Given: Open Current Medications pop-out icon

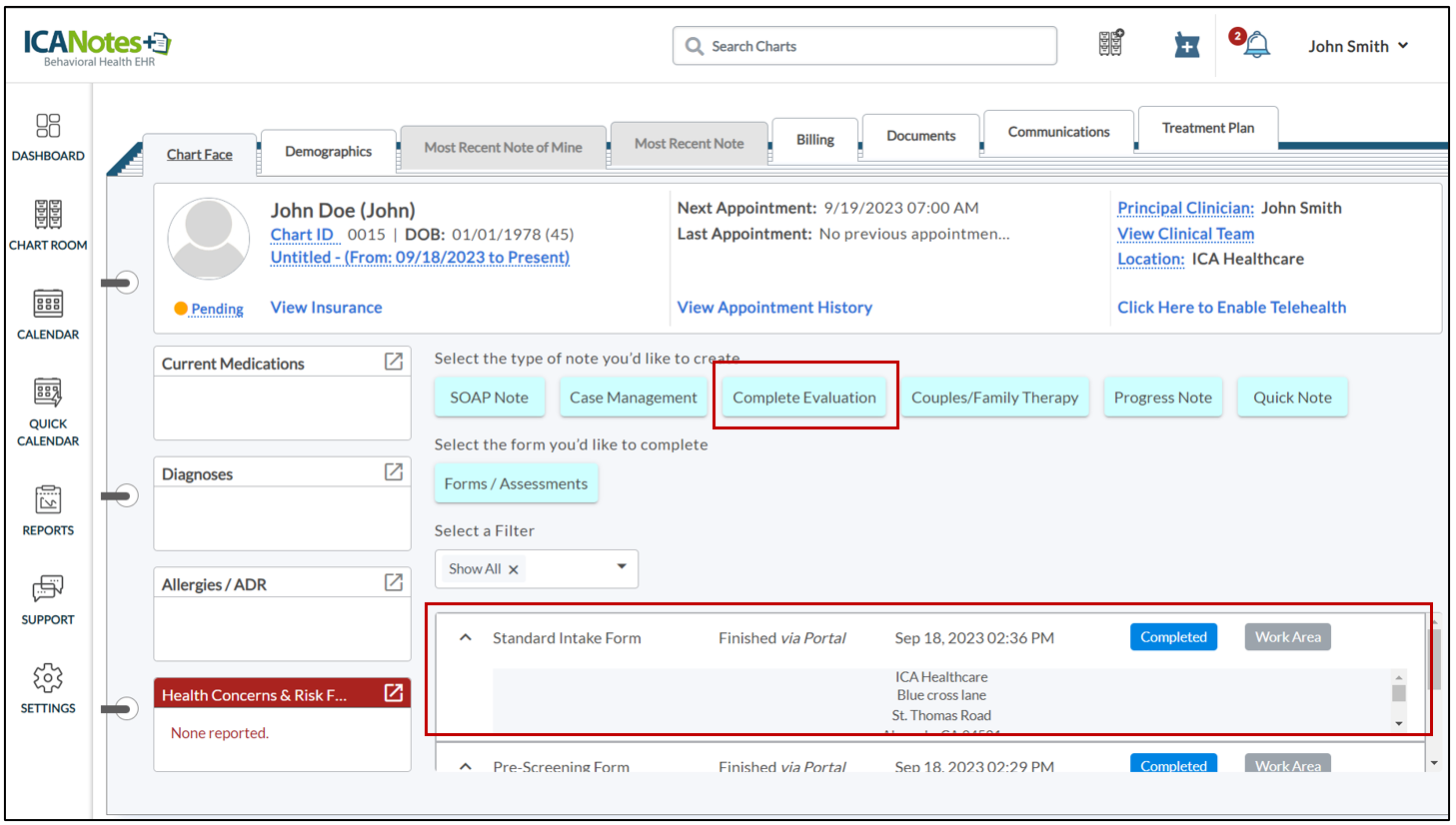Looking at the screenshot, I should [394, 362].
